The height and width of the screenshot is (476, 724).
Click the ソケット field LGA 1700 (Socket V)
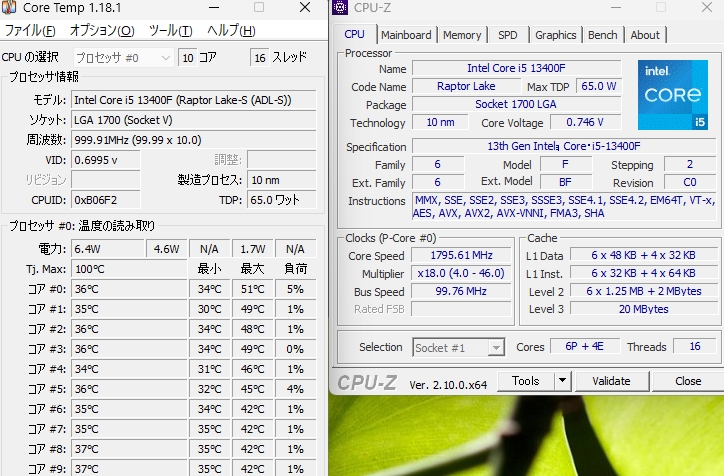click(193, 120)
